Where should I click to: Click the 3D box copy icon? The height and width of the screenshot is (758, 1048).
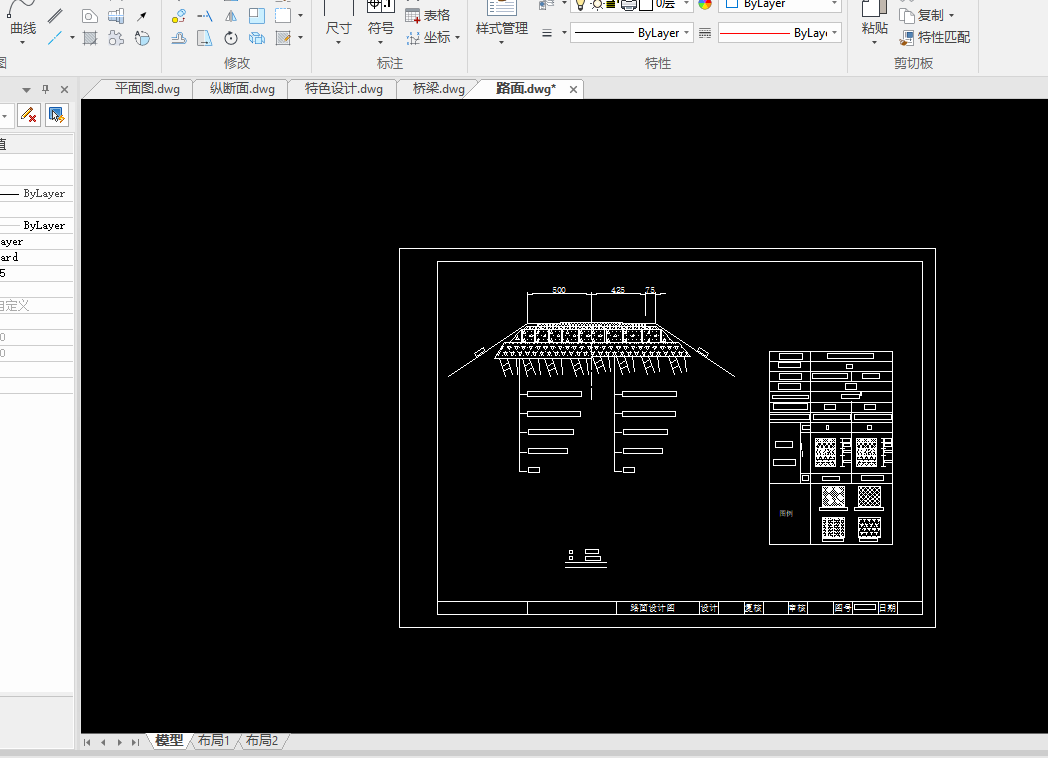tap(257, 38)
